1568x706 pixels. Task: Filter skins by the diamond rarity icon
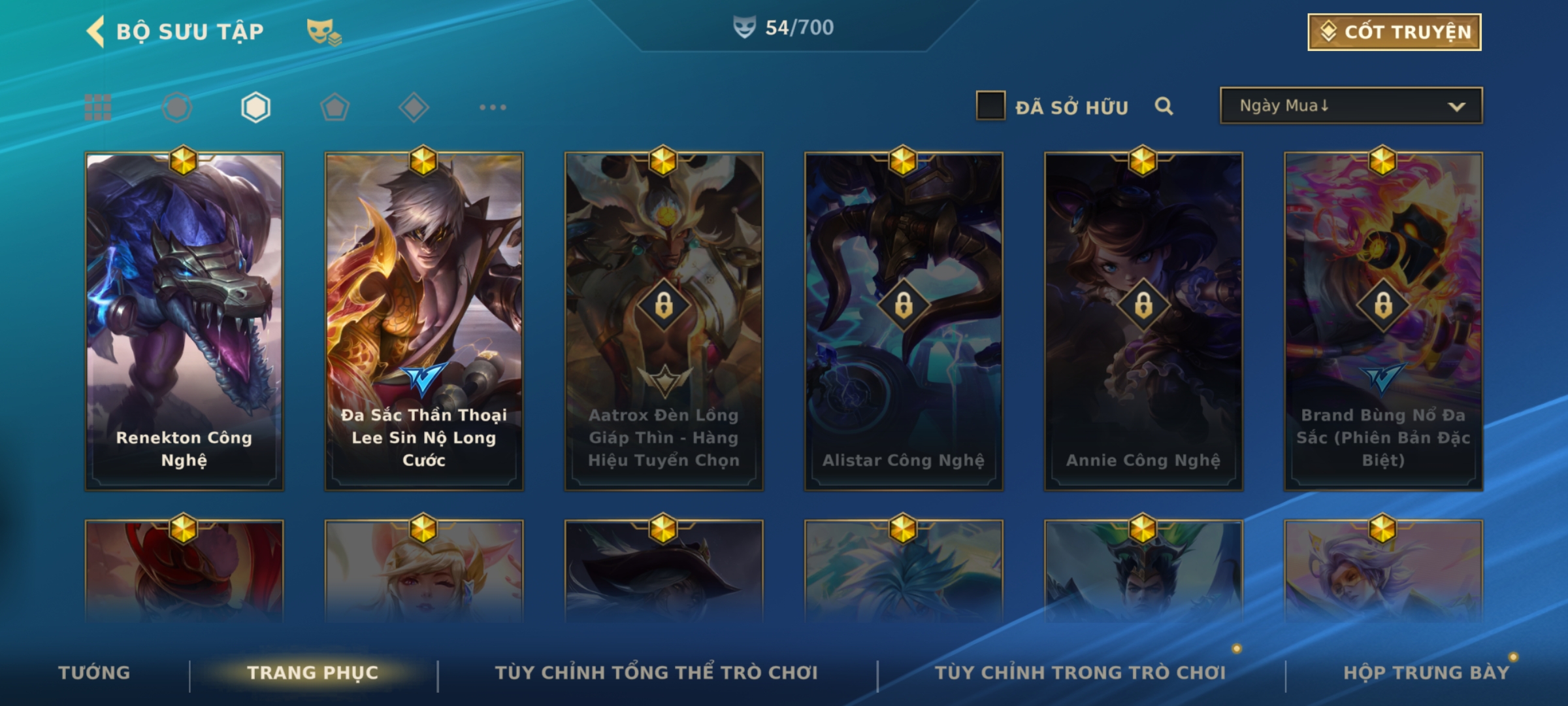[x=414, y=107]
